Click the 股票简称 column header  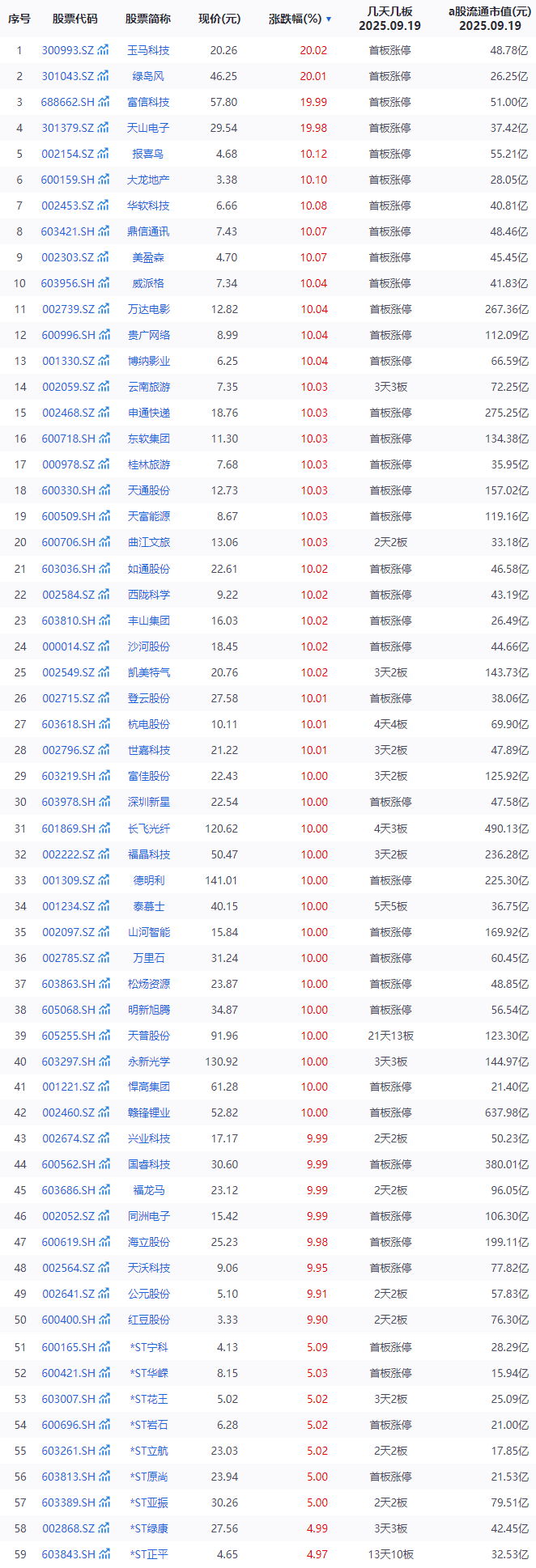148,19
